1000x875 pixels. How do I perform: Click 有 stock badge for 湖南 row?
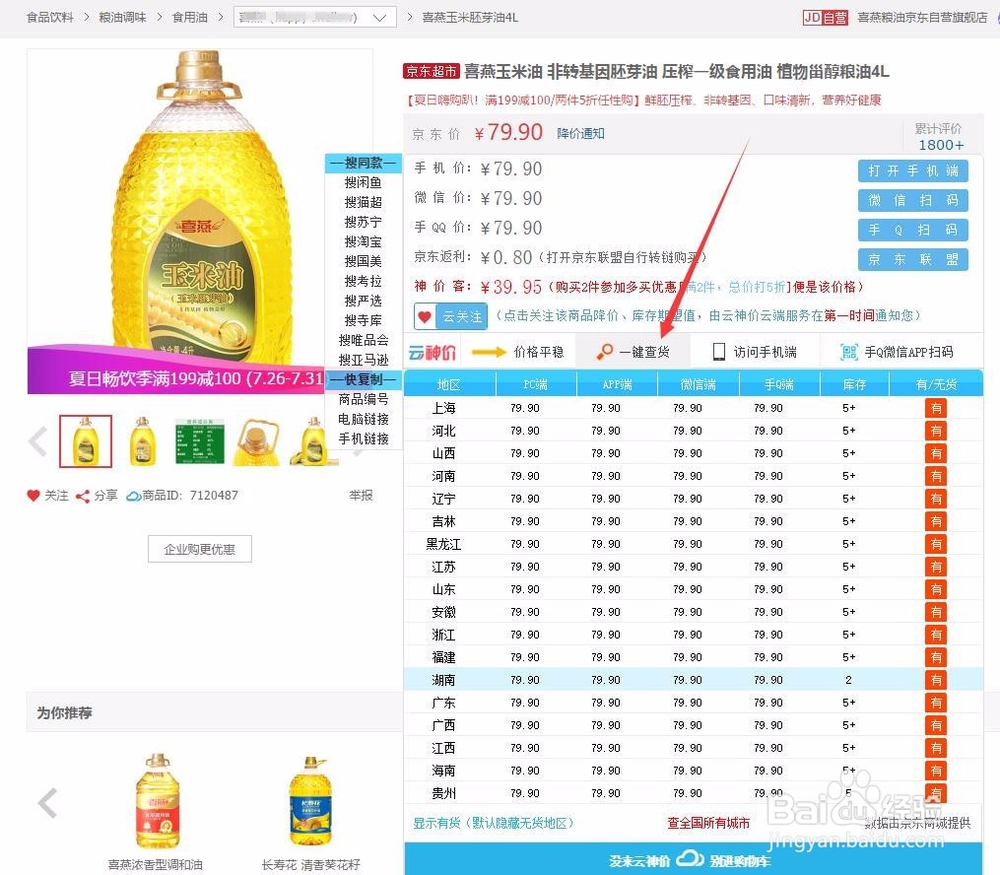pos(936,680)
